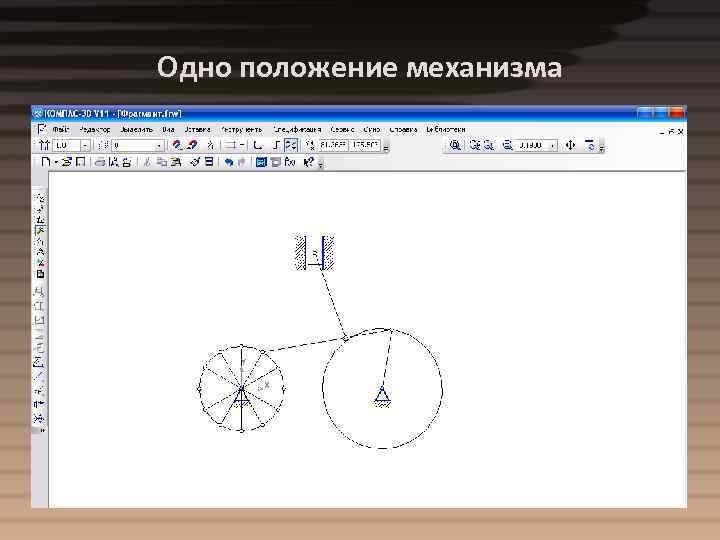
Task: Open the Инструменты menu
Action: (241, 129)
